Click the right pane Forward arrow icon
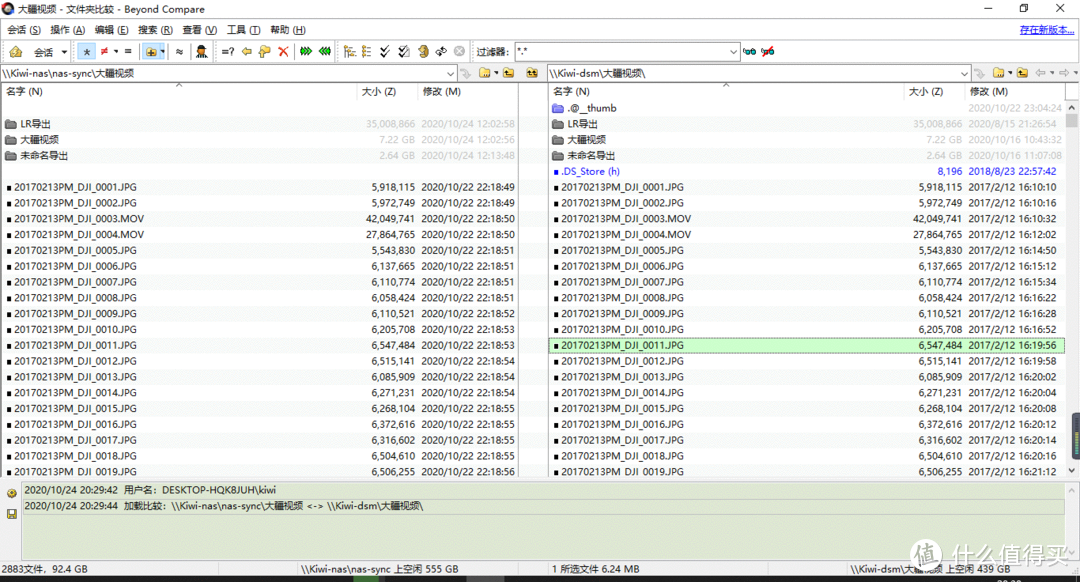This screenshot has height=582, width=1080. 1063,73
